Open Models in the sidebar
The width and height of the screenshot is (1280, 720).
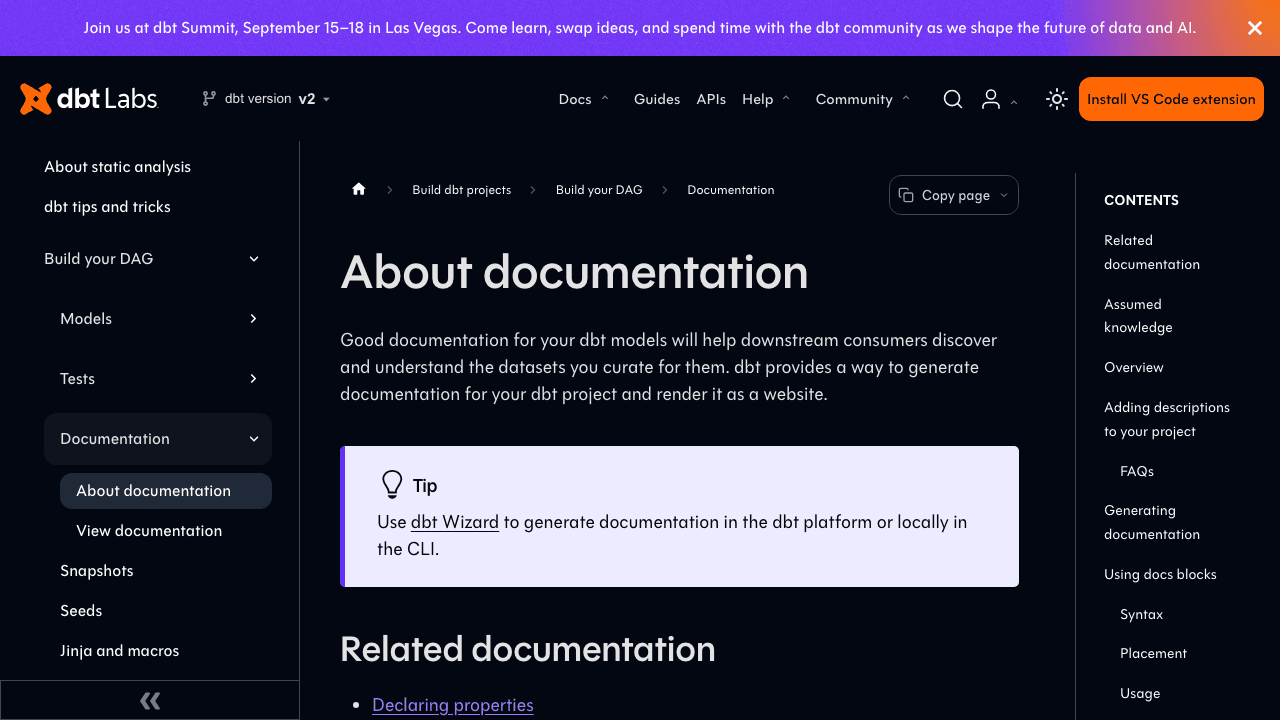(x=86, y=319)
